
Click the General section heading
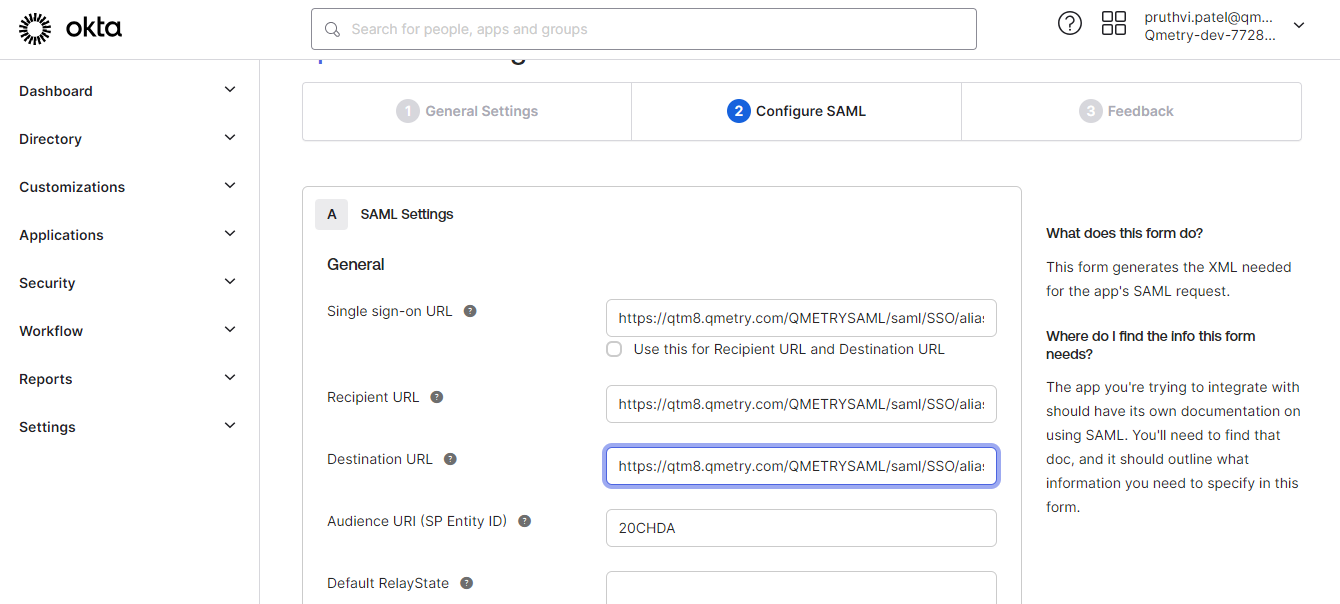click(x=356, y=264)
